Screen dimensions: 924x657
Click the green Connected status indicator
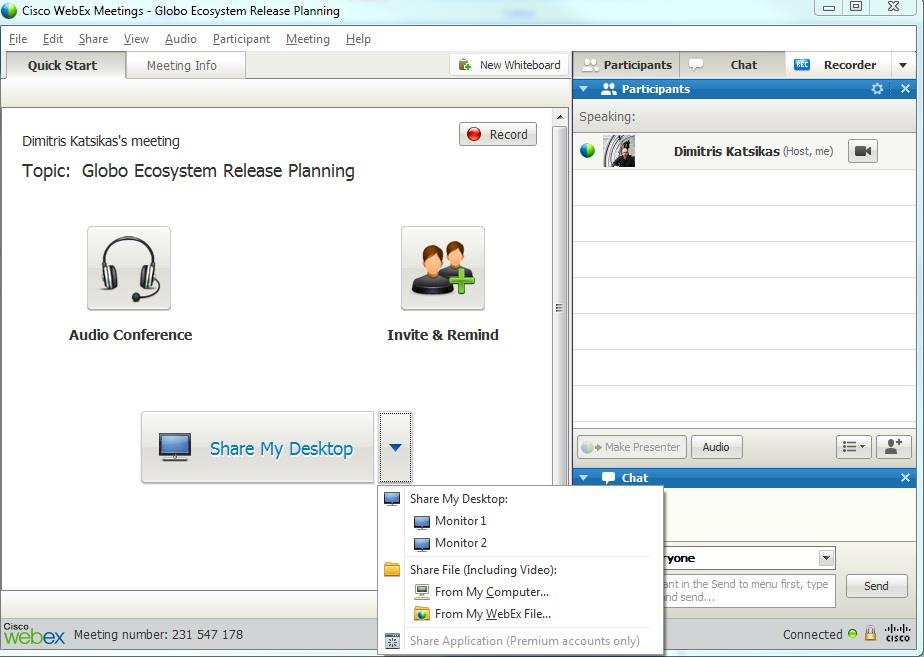(852, 633)
